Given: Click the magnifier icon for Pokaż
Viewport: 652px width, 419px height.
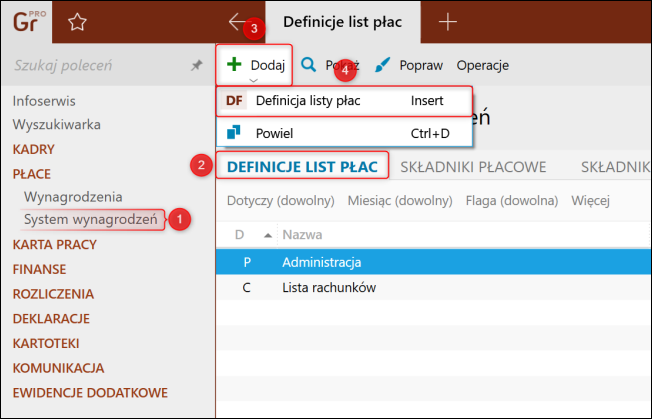Looking at the screenshot, I should click(x=309, y=65).
